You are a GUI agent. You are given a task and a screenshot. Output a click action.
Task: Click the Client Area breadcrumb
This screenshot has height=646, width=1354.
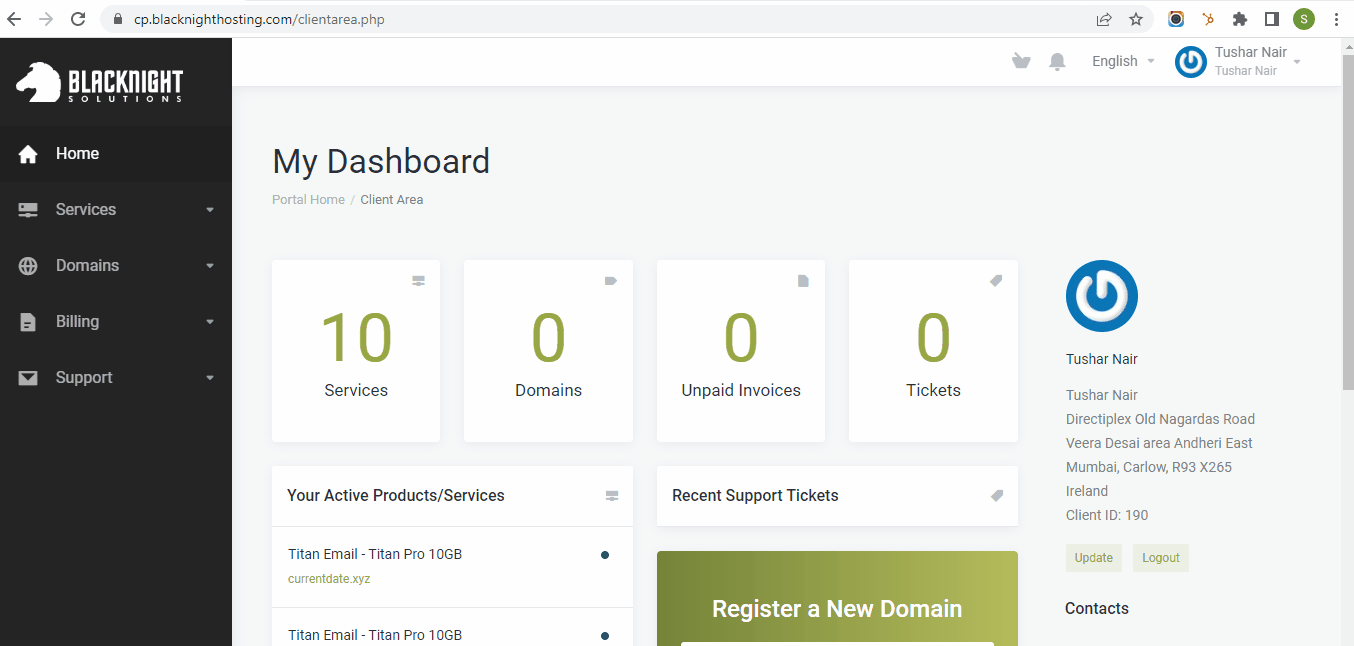392,200
